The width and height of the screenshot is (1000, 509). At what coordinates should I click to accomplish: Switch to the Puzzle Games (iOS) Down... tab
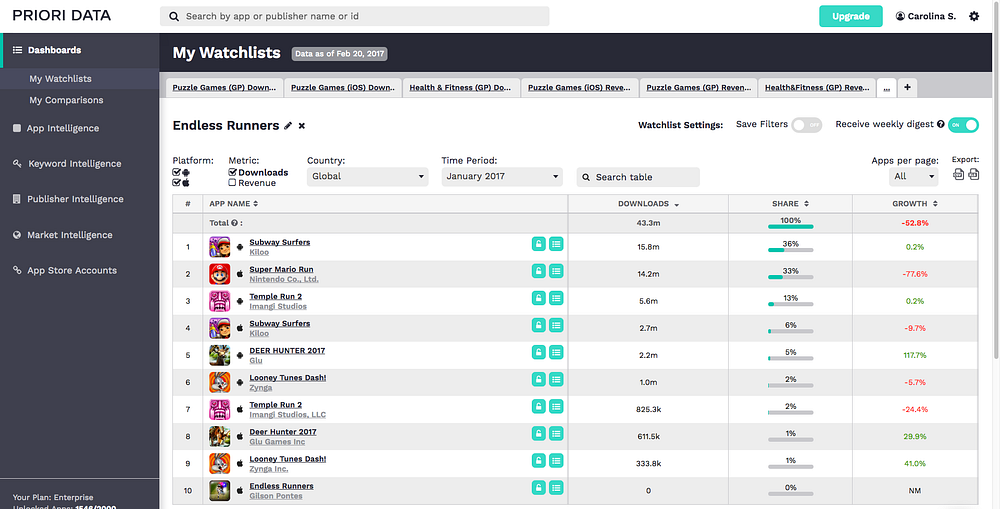pos(343,88)
